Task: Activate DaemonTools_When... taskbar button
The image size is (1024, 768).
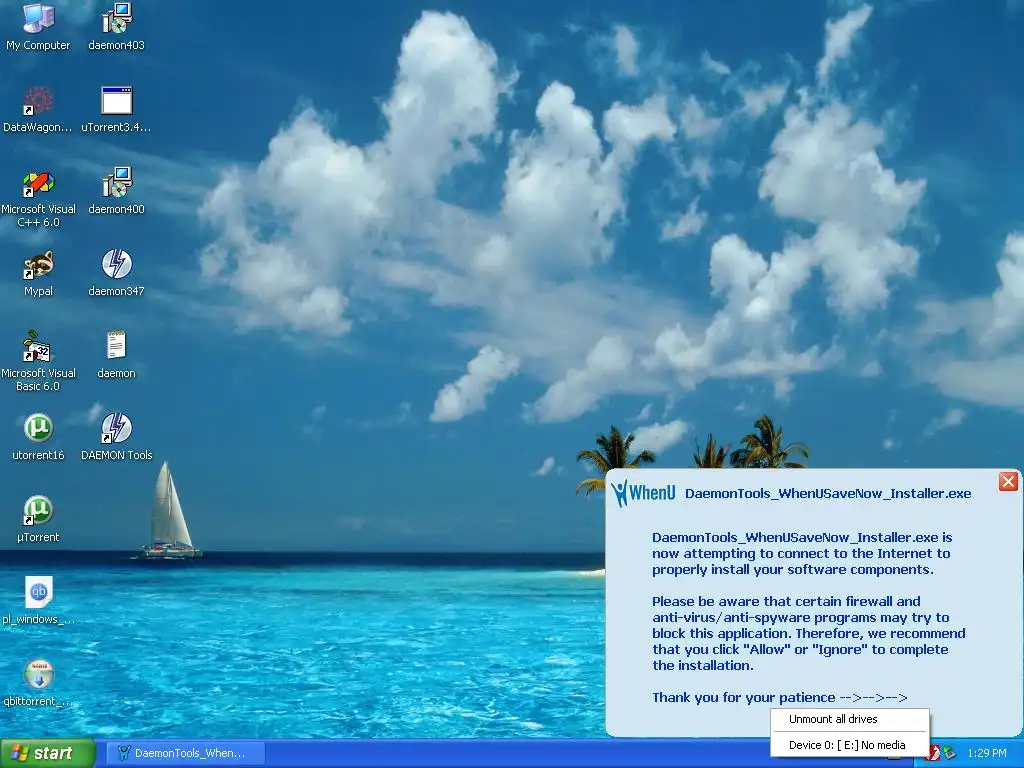Action: (x=185, y=753)
